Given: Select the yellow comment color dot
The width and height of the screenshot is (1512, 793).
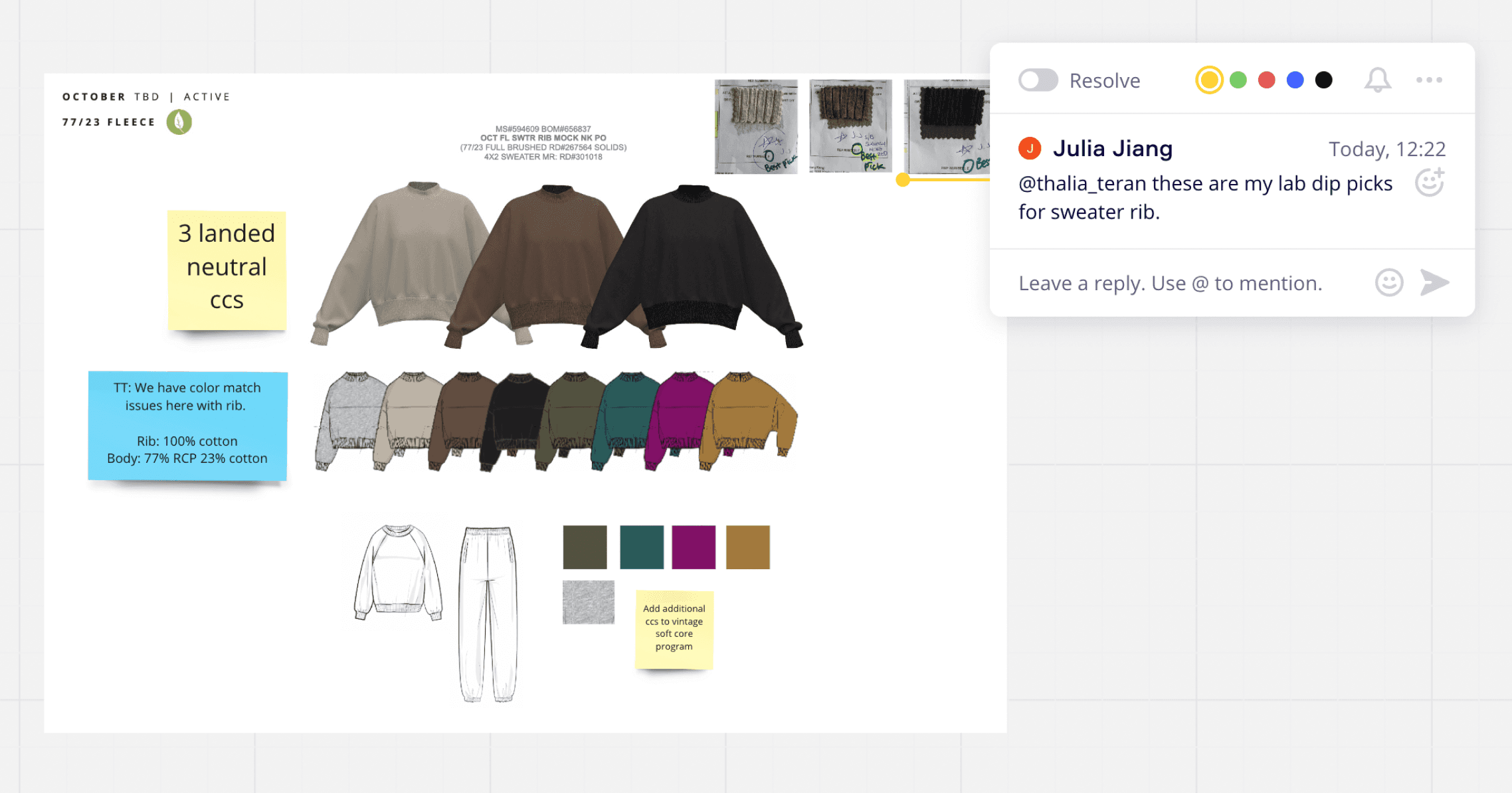Looking at the screenshot, I should tap(1209, 80).
